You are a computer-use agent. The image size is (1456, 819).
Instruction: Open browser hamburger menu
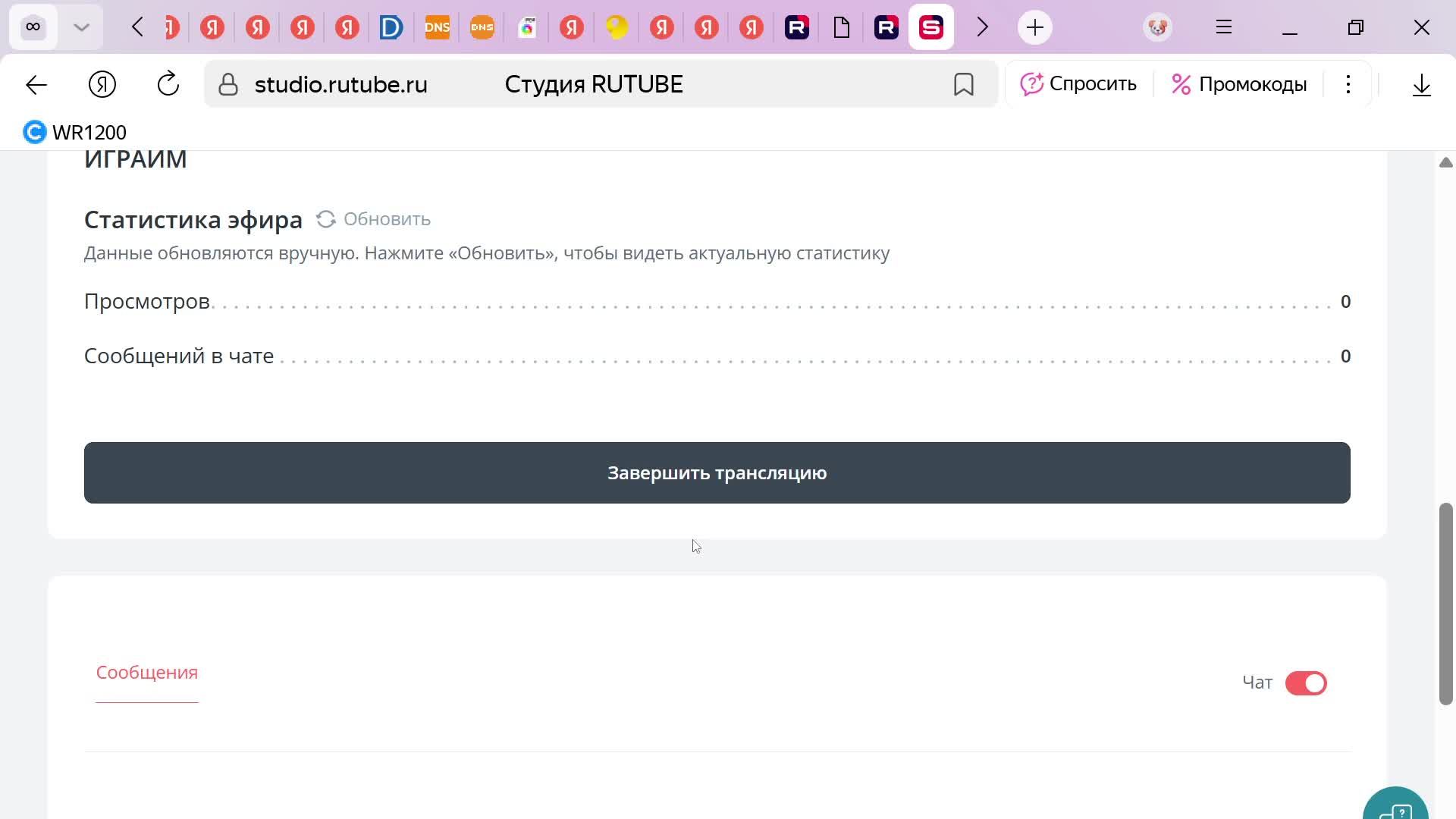(x=1223, y=27)
